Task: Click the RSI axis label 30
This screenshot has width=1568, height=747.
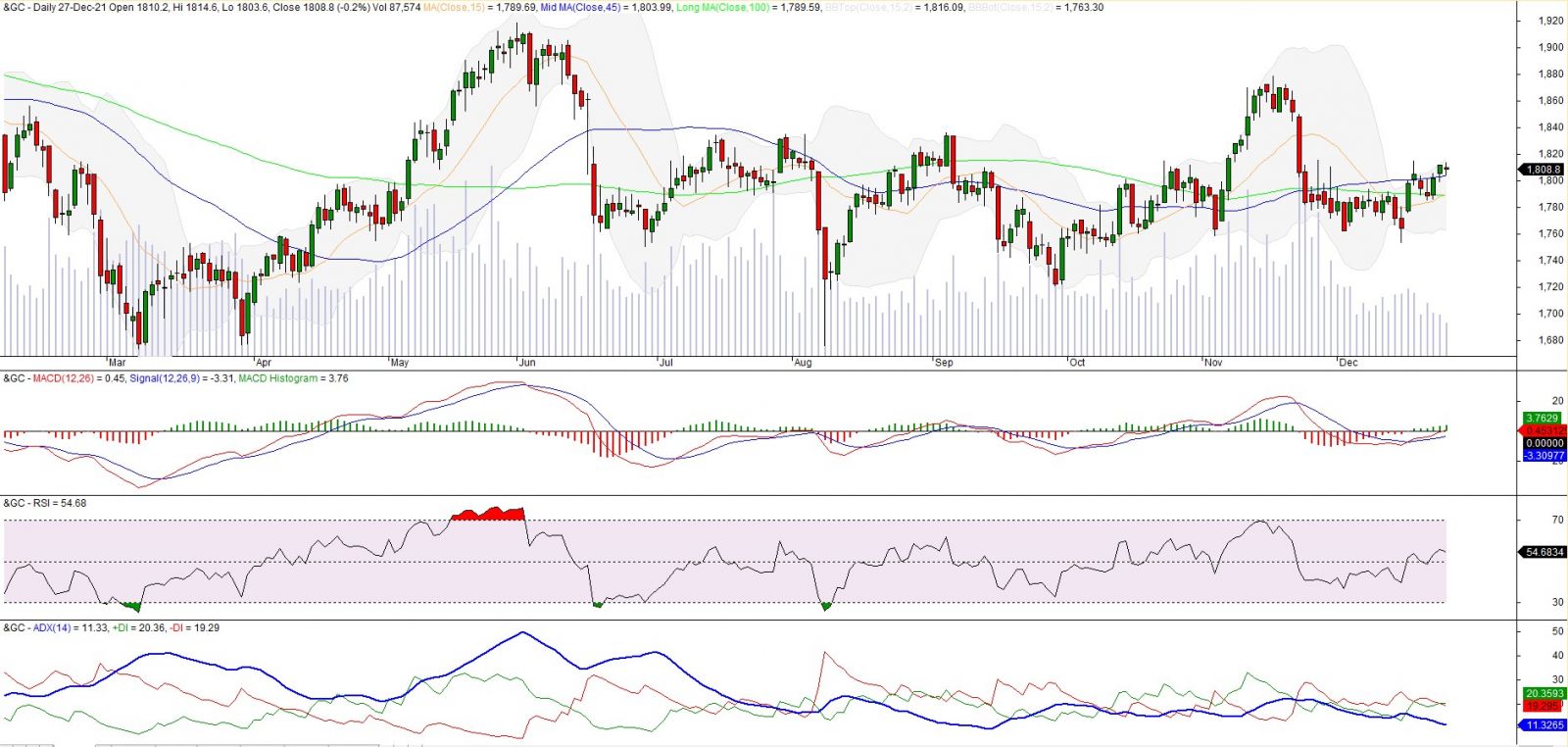Action: [1558, 602]
